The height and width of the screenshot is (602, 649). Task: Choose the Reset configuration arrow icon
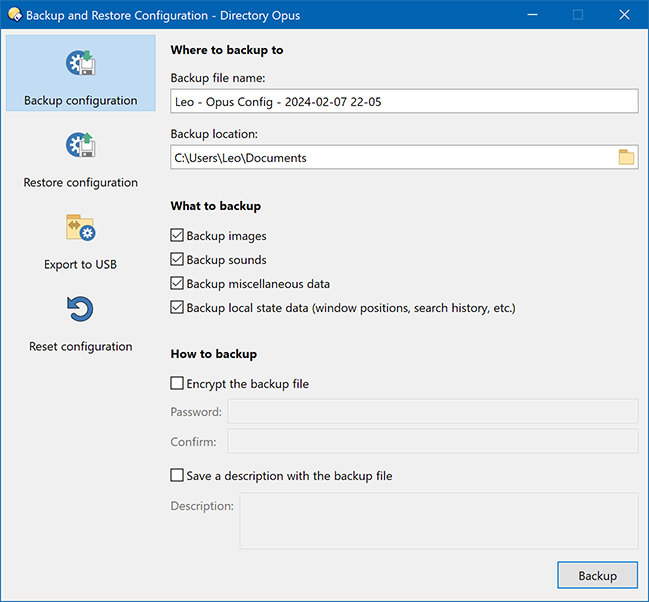click(x=80, y=309)
